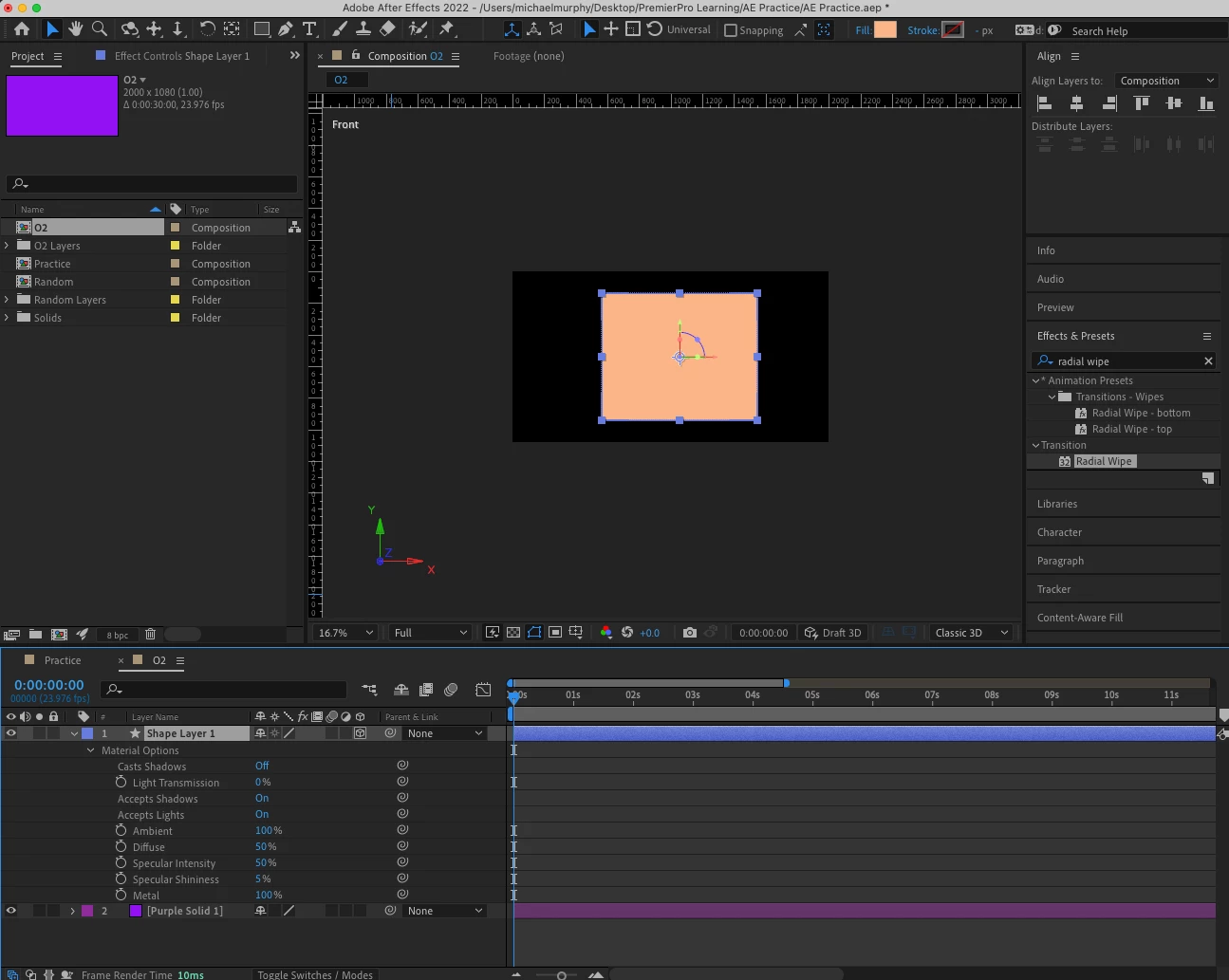Screen dimensions: 1229x980
Task: Open the magnification ratio dropdown showing 16.7%
Action: click(x=346, y=633)
